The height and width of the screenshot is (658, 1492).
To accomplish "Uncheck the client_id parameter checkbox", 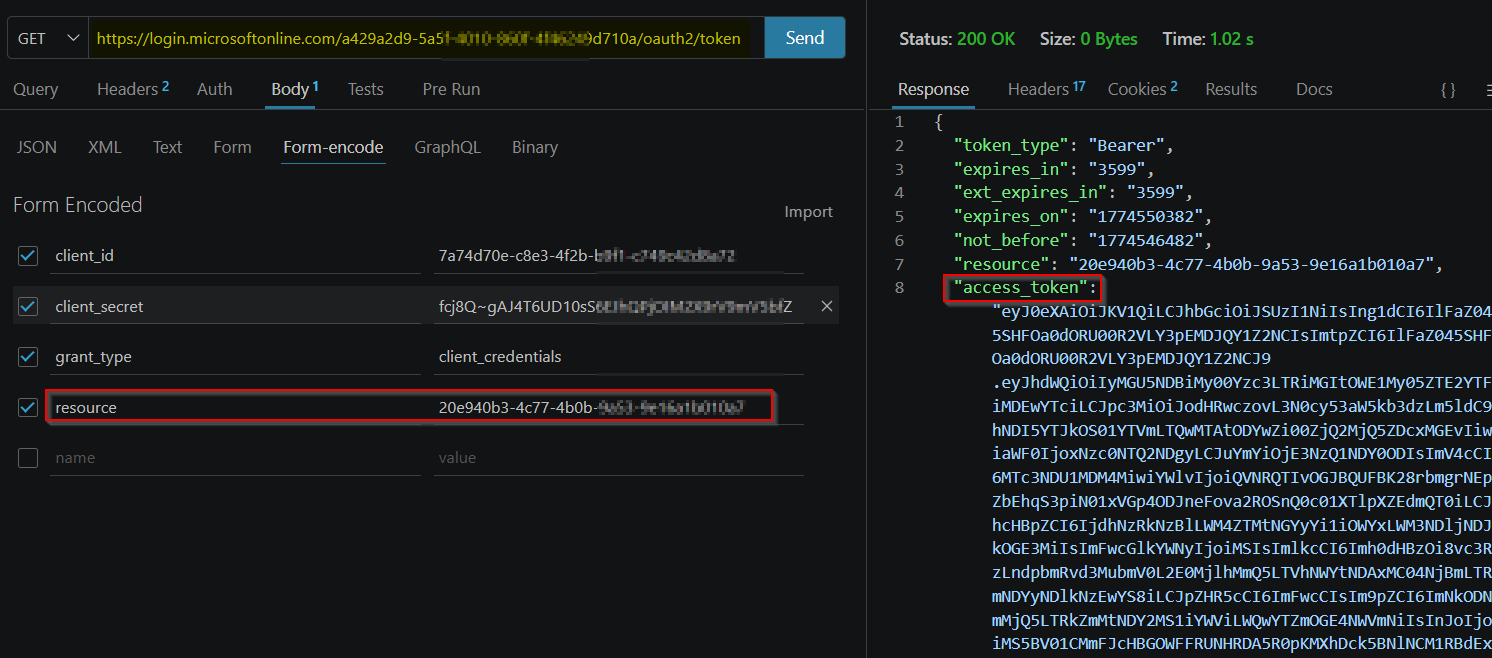I will pyautogui.click(x=28, y=256).
